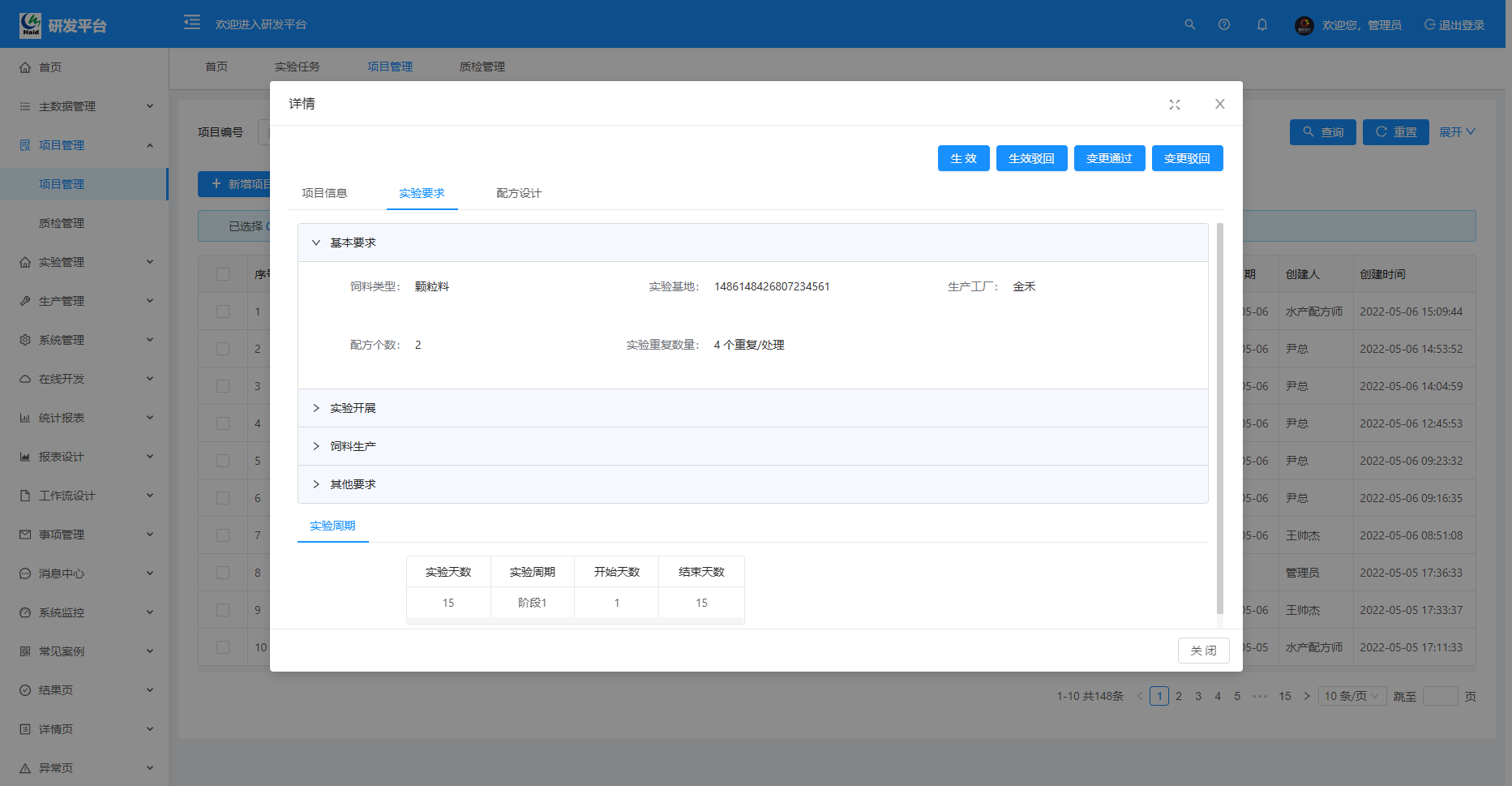Expand the 其他要求 panel

(x=752, y=484)
